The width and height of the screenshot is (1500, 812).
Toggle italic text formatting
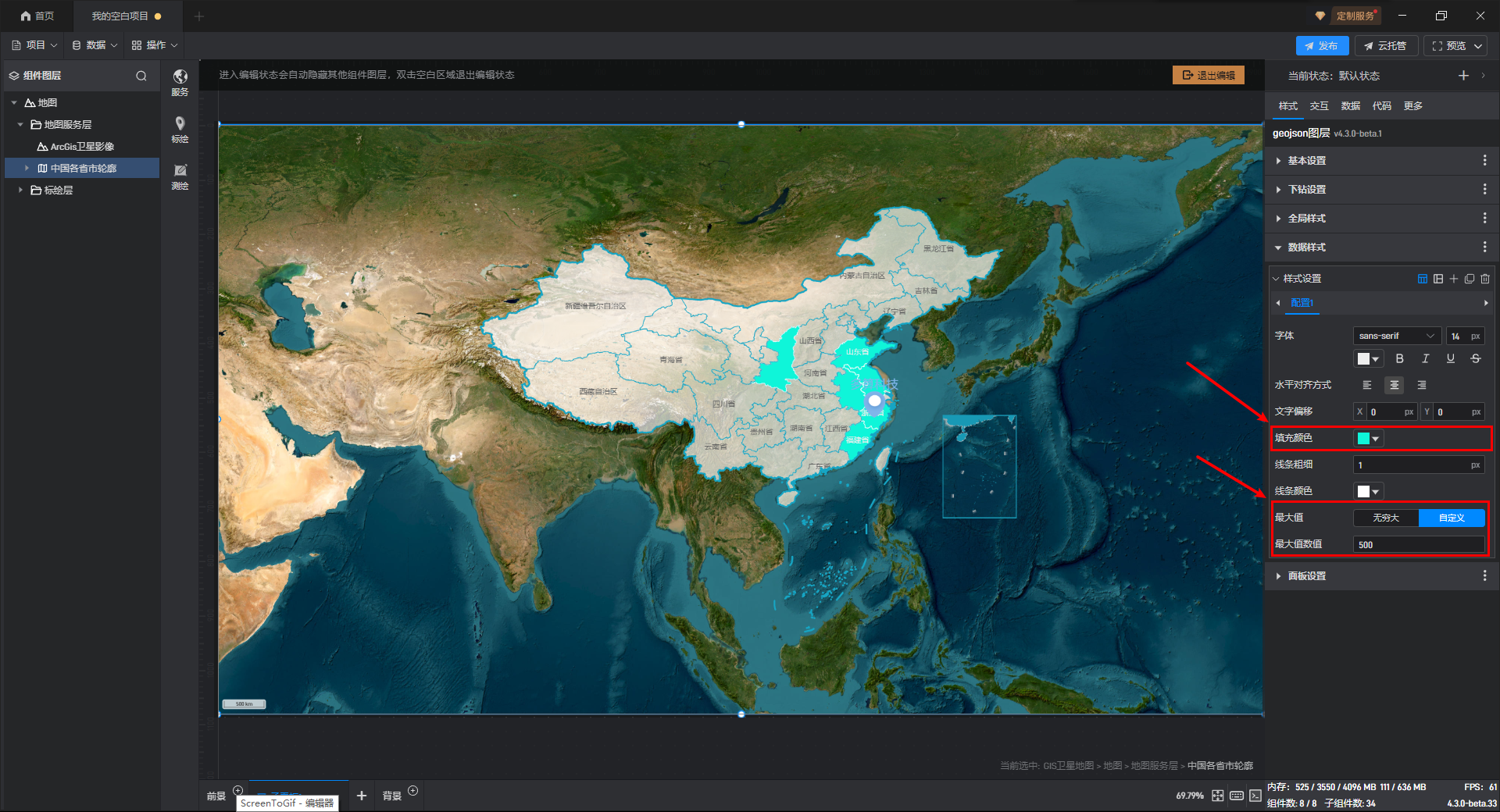click(1425, 359)
